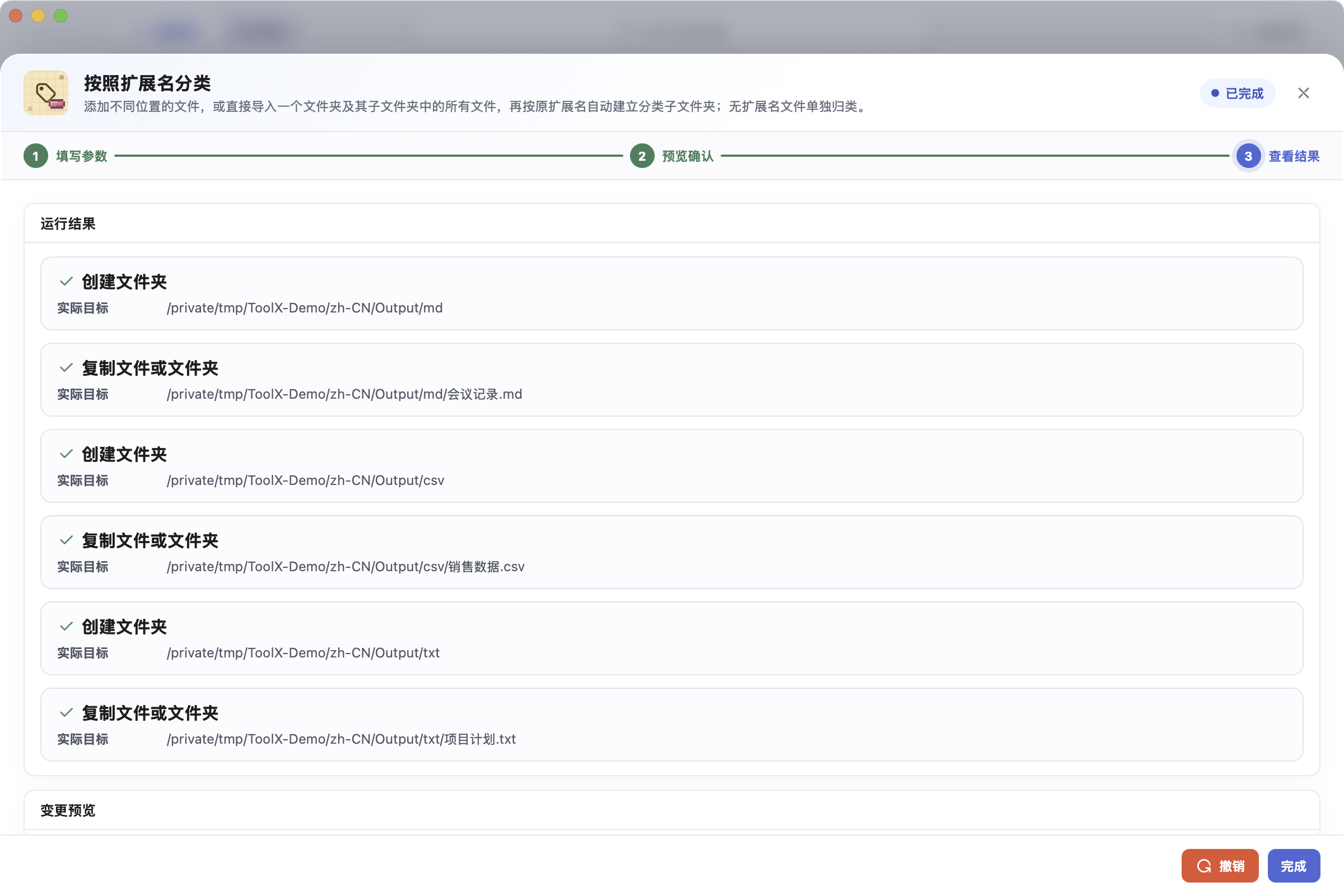Viewport: 1344px width, 896px height.
Task: Select path ending in 会议记录.md
Action: [x=344, y=394]
